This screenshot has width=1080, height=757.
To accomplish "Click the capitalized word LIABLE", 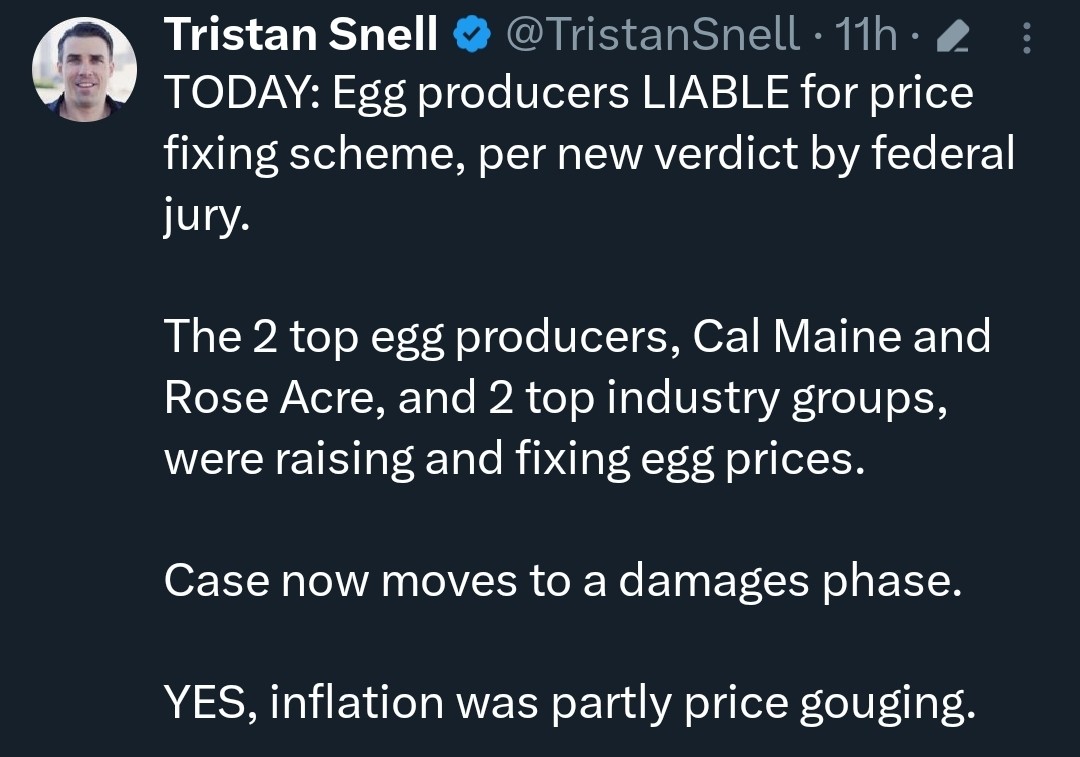I will coord(715,92).
